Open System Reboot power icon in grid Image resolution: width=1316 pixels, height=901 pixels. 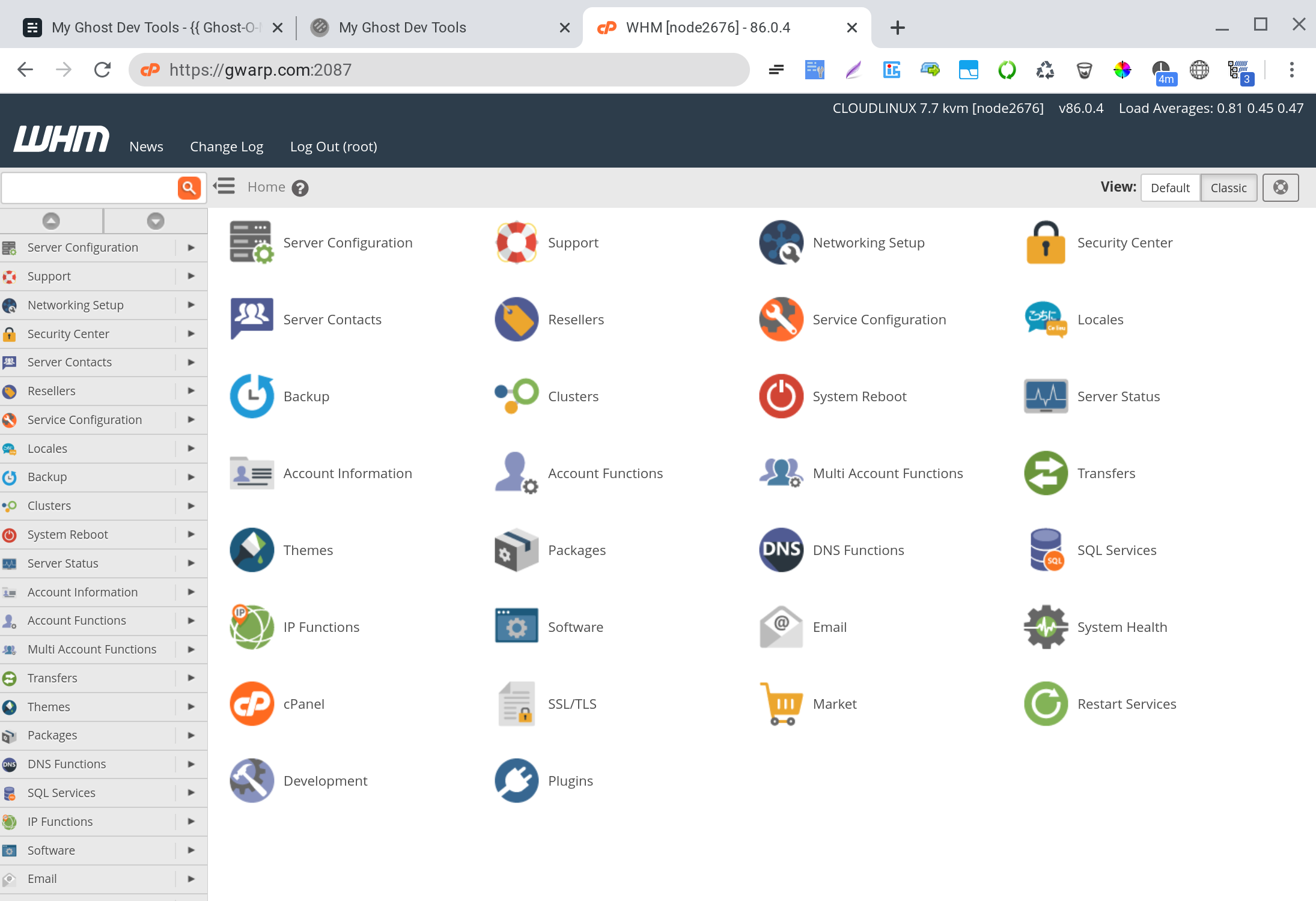coord(781,396)
